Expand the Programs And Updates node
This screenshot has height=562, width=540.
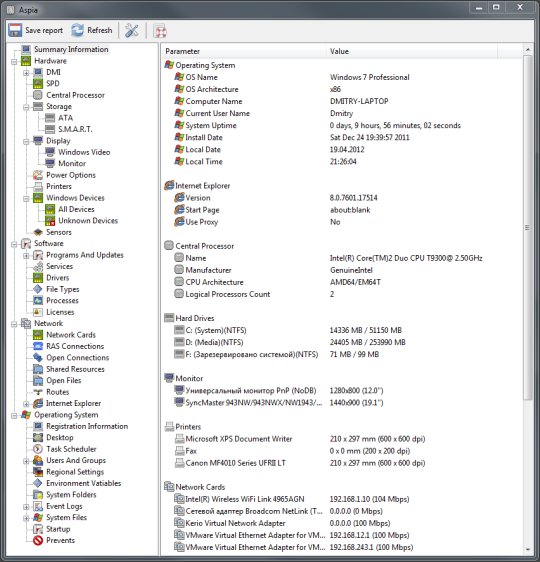tap(26, 256)
